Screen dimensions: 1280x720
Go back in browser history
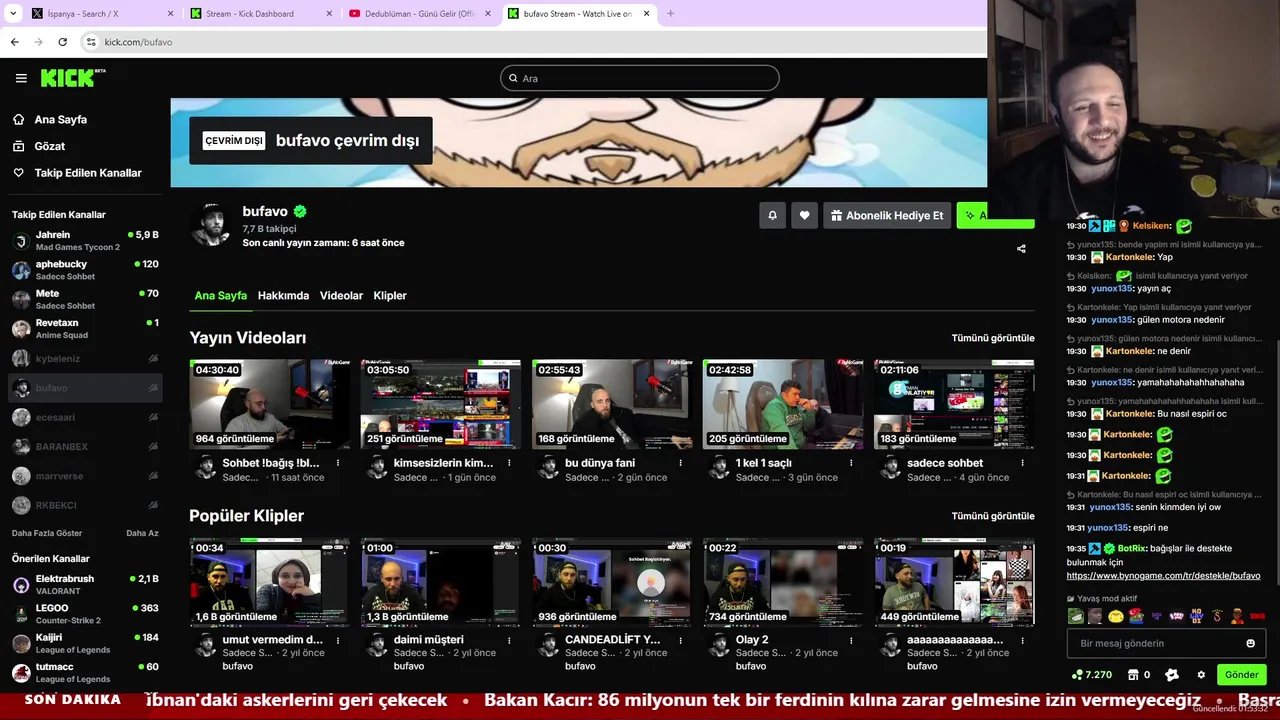(14, 42)
